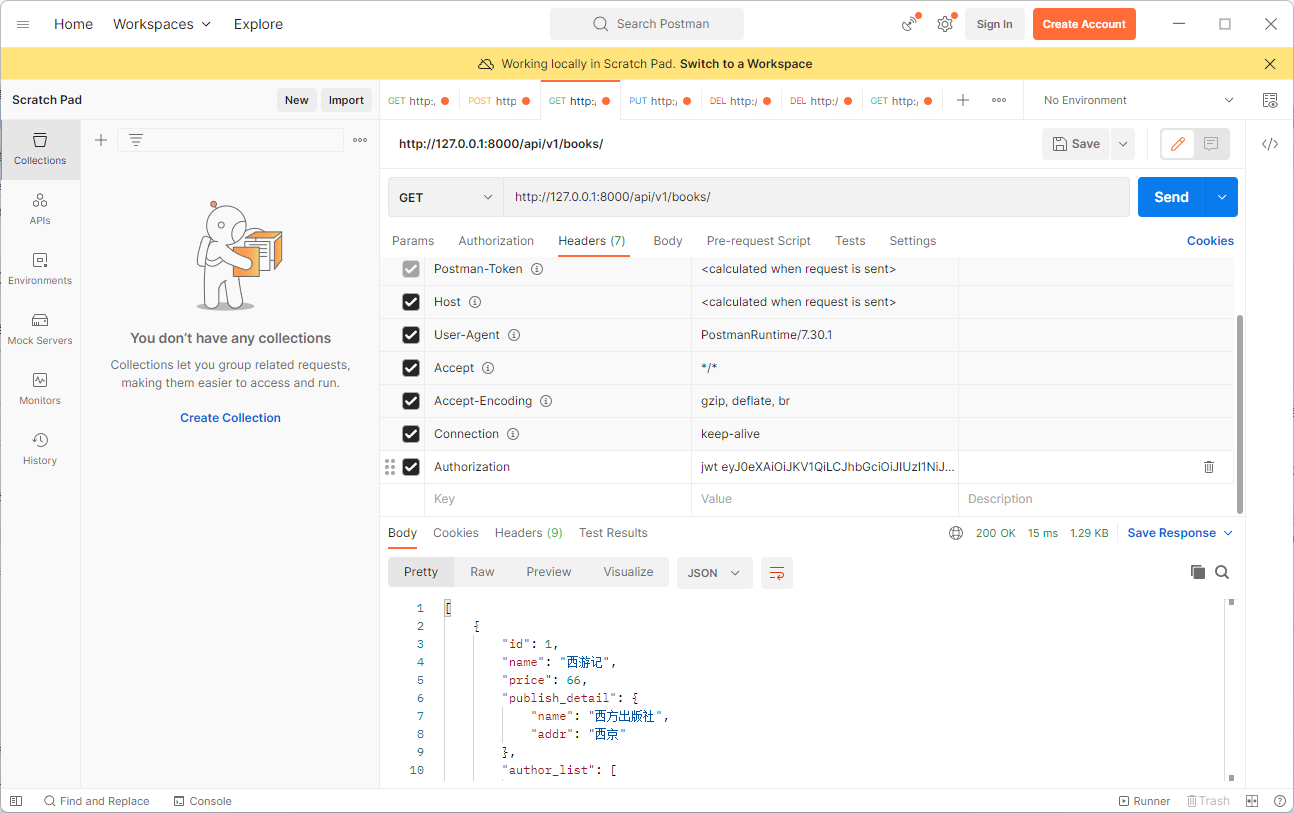
Task: Open the help question mark icon
Action: 1280,801
